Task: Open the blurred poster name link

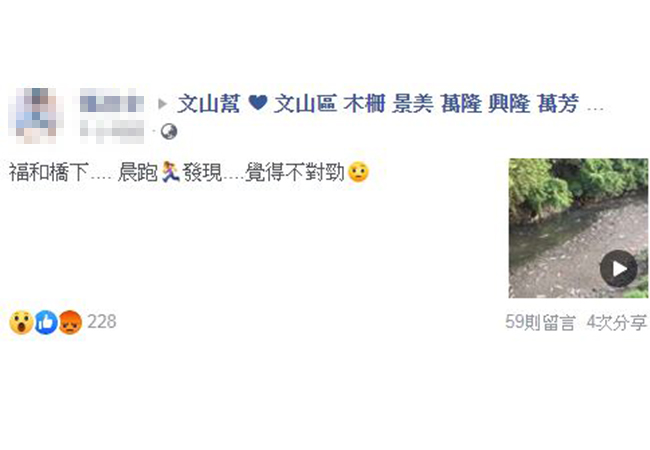Action: tap(112, 102)
